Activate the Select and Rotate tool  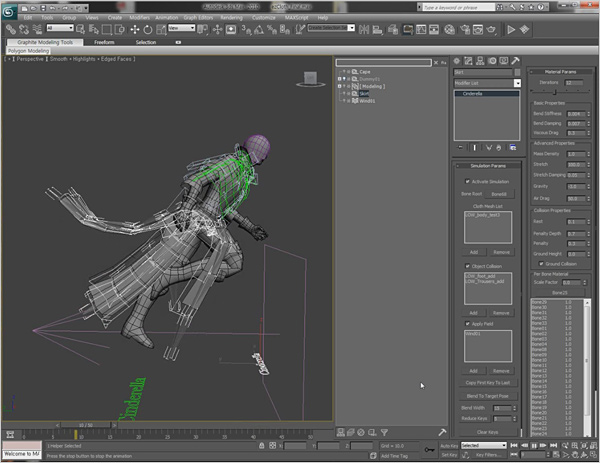pos(148,30)
